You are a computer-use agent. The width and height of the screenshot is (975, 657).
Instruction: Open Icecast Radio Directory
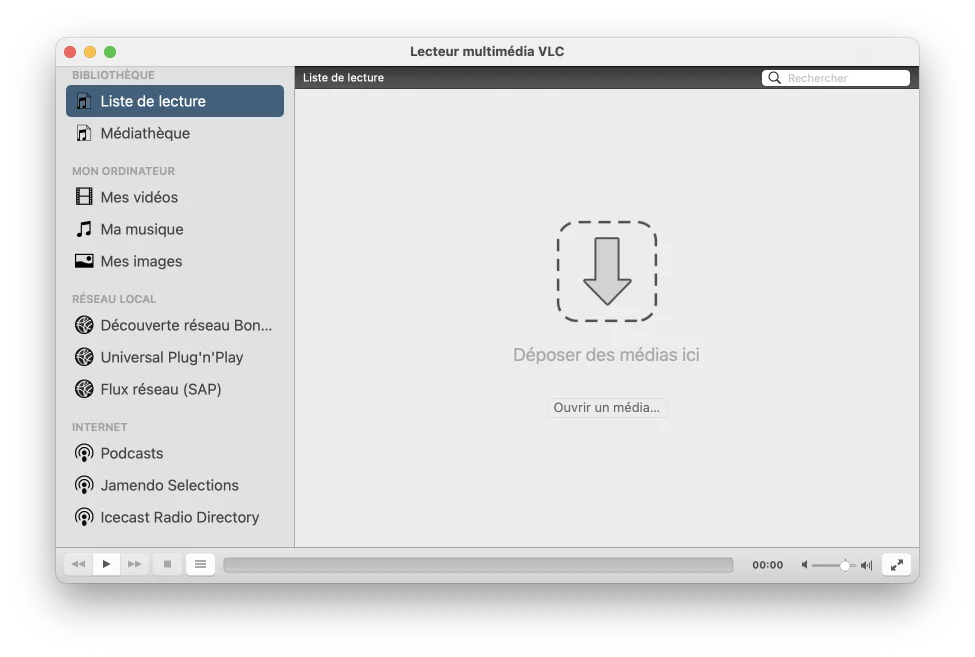pyautogui.click(x=179, y=517)
